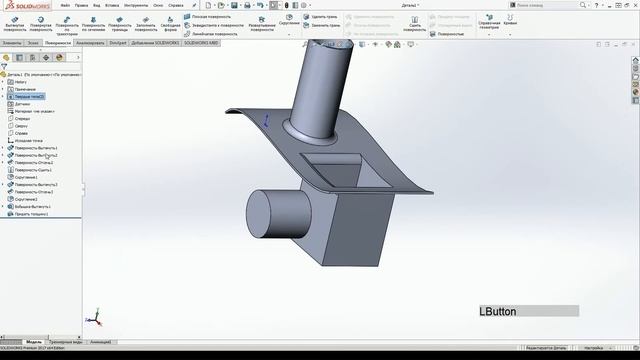Open dropdown arrow under Скругление
Image resolution: width=640 pixels, height=360 pixels.
[x=289, y=35]
